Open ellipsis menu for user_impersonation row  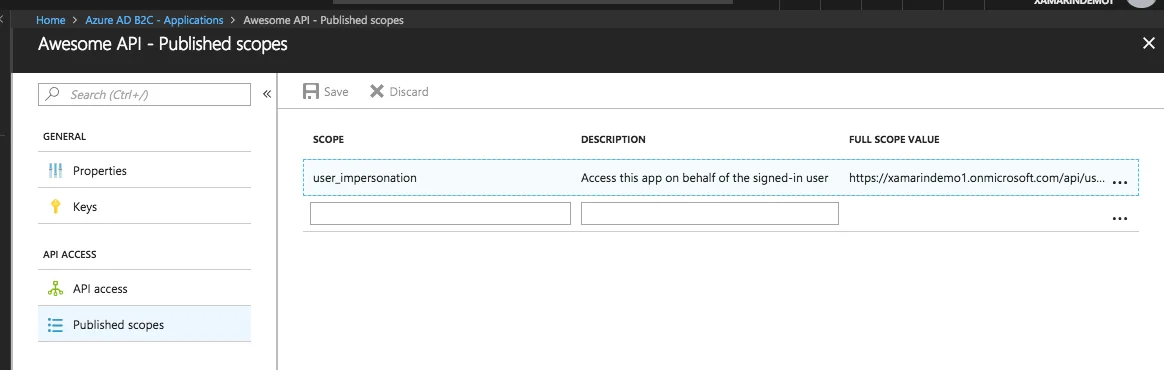pos(1119,182)
